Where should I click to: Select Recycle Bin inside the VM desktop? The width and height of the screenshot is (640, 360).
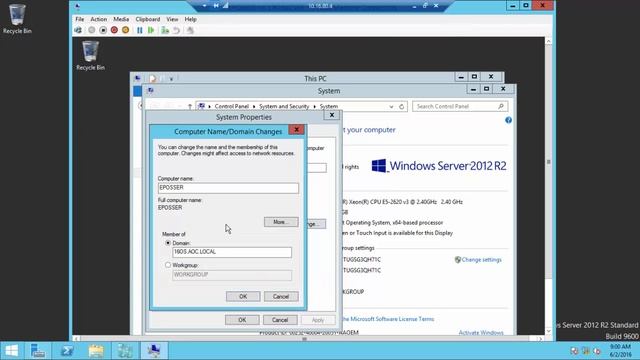pyautogui.click(x=90, y=56)
